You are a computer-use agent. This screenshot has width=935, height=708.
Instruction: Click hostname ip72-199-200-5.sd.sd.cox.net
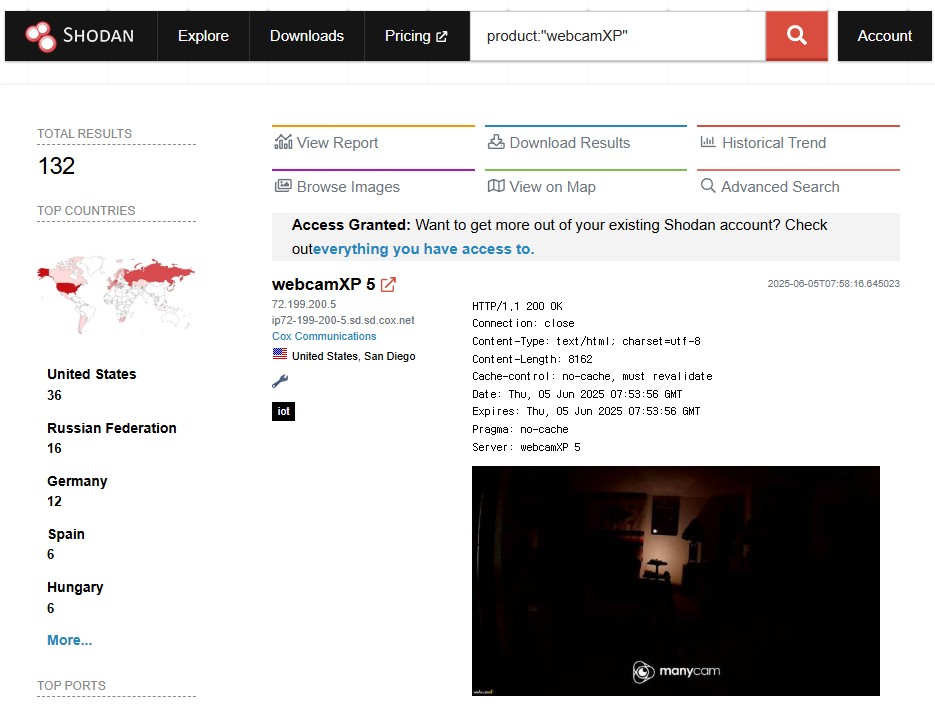[343, 320]
